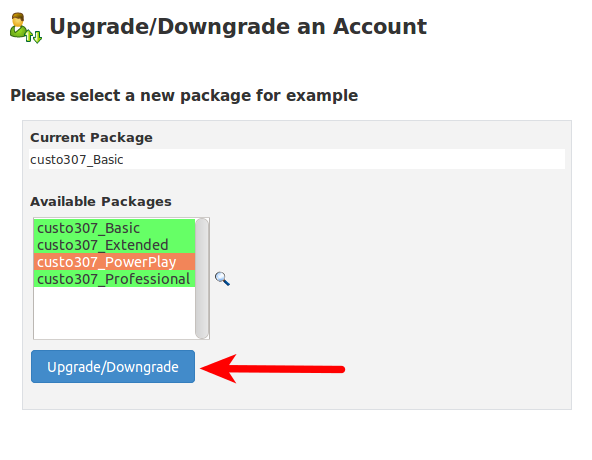Click the Current Package field showing custo307_Basic
Image resolution: width=592 pixels, height=460 pixels.
(x=297, y=159)
